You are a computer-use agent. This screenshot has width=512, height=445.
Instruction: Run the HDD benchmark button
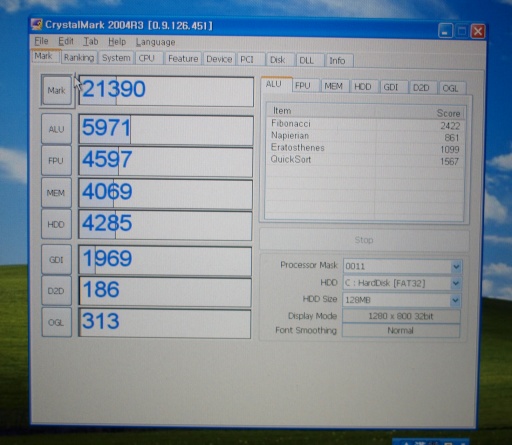(x=56, y=224)
